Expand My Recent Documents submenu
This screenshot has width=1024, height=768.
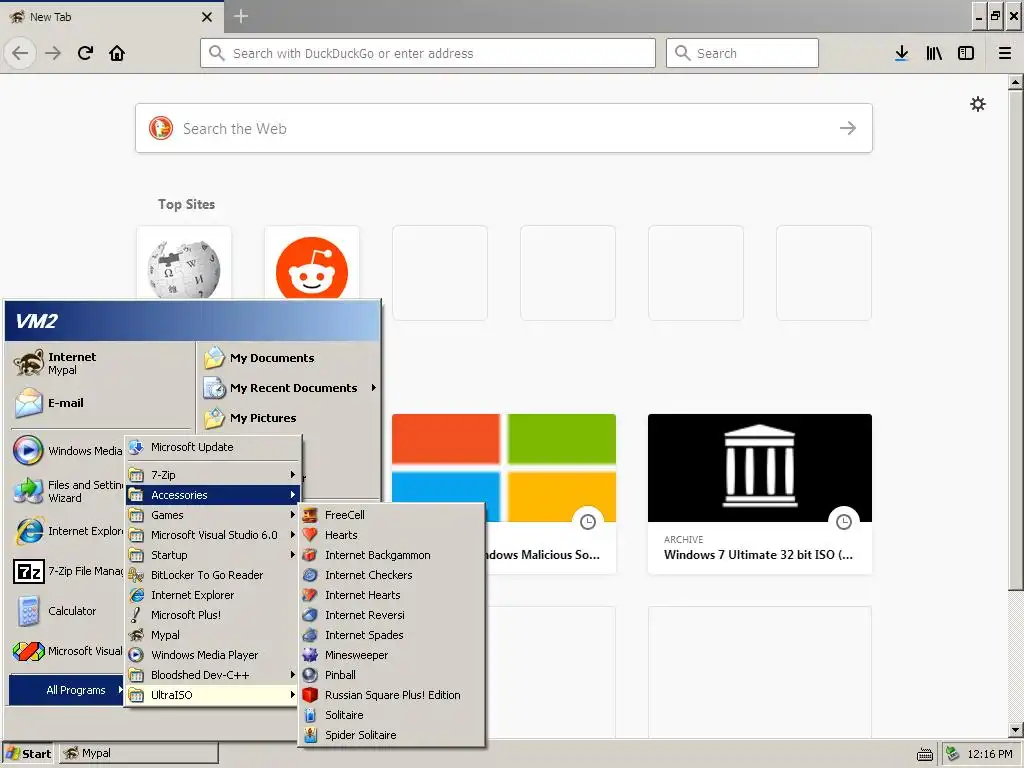(289, 388)
